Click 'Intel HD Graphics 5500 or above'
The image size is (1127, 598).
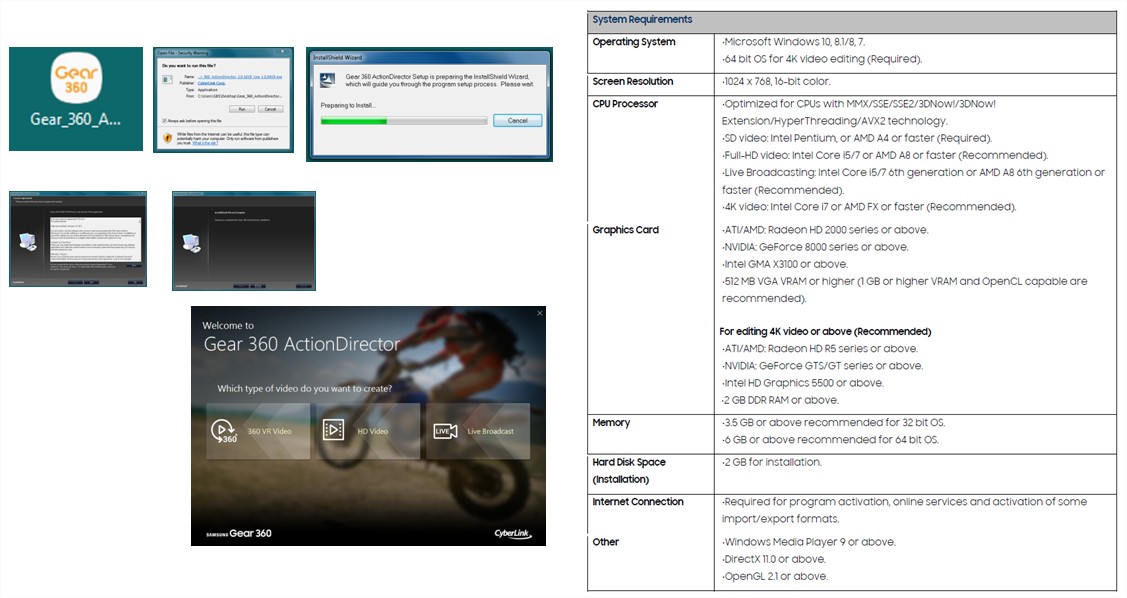(802, 383)
